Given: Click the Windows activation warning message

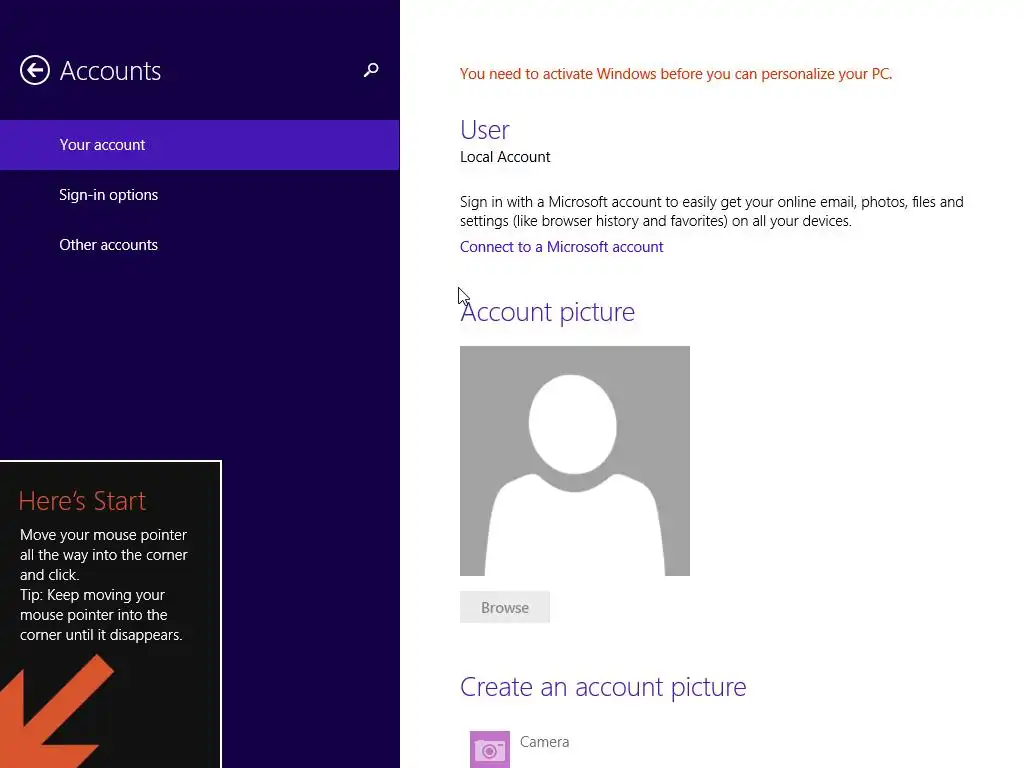Looking at the screenshot, I should click(x=676, y=74).
